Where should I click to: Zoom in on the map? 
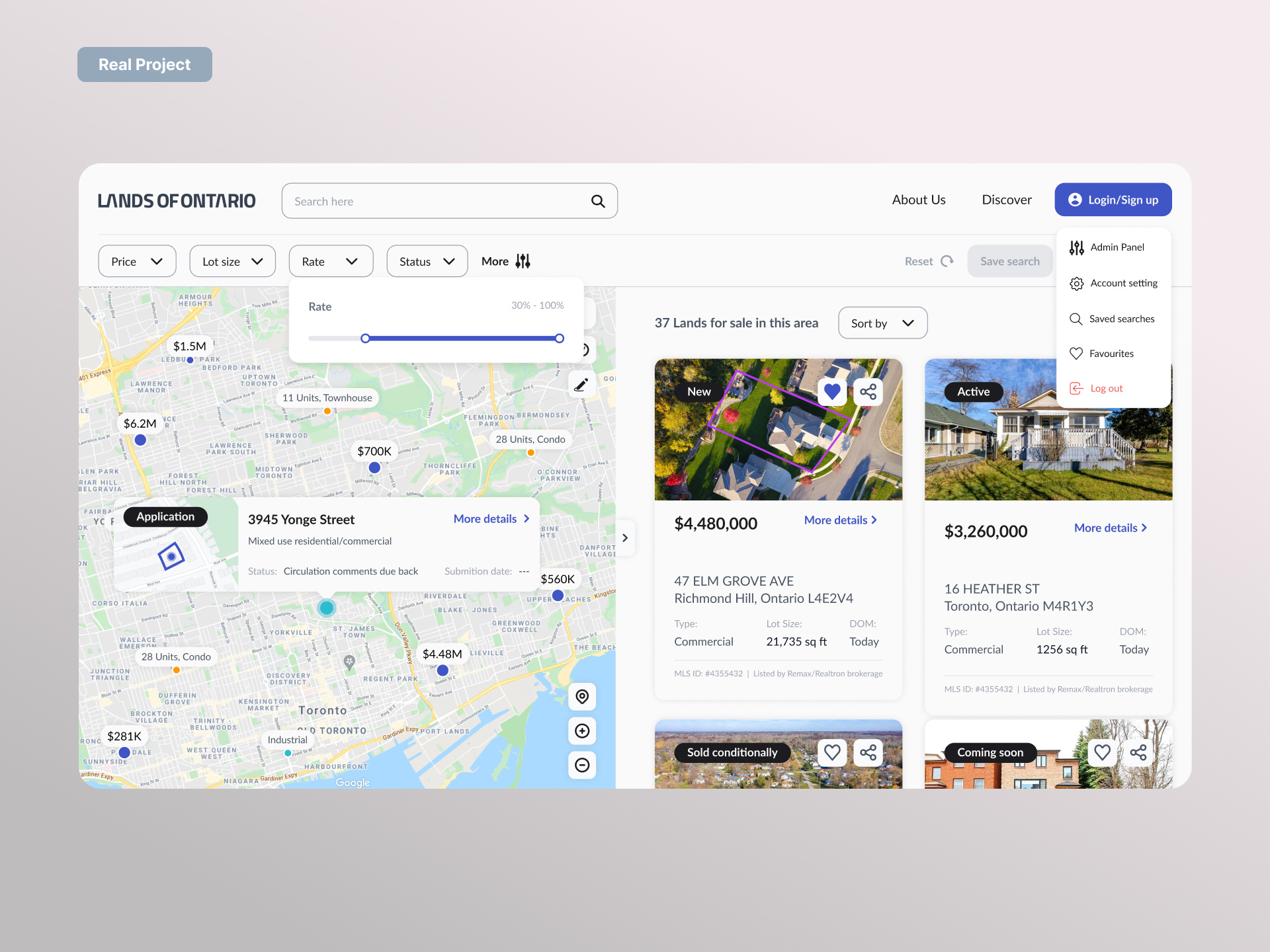pyautogui.click(x=582, y=731)
